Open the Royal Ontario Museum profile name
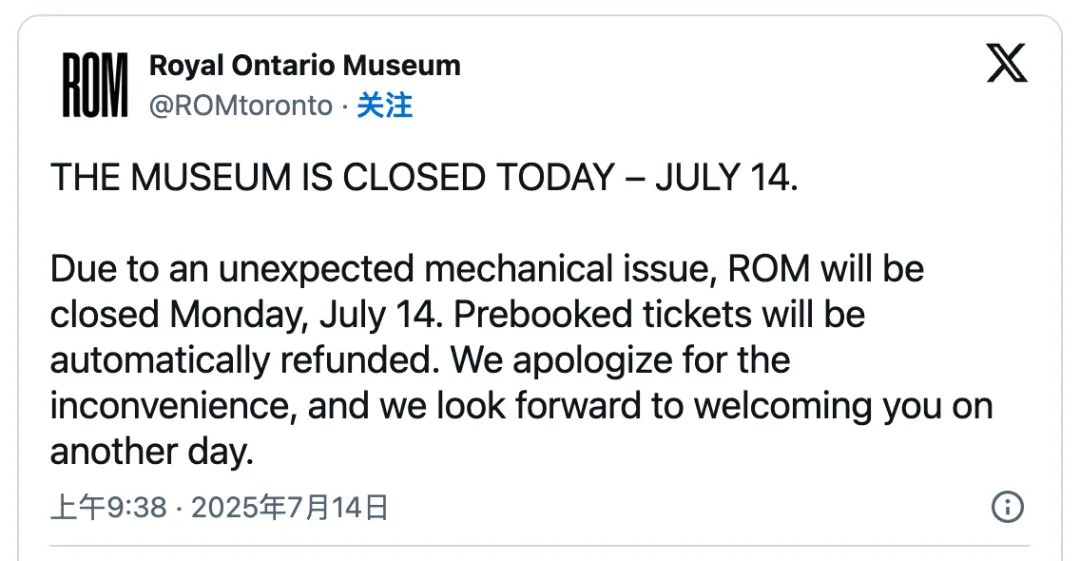This screenshot has width=1080, height=561. tap(305, 66)
